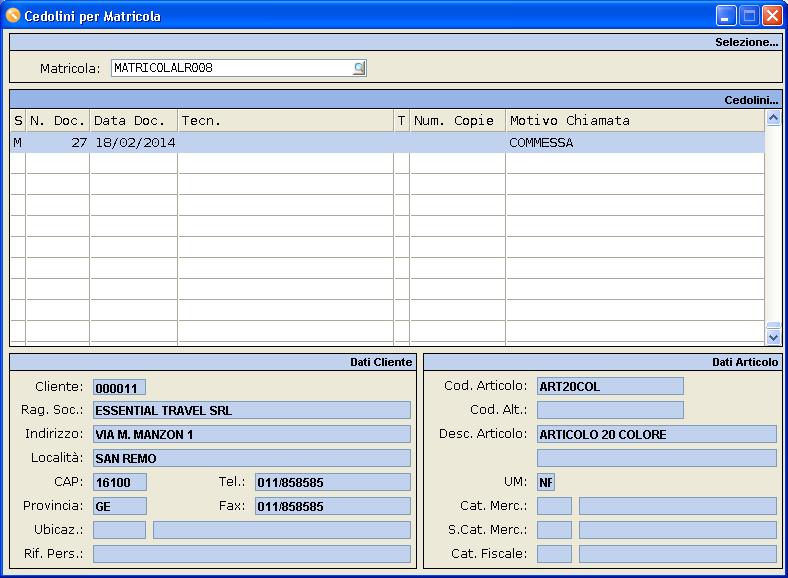The image size is (788, 578).
Task: Click the Provincia field GE
Action: (x=120, y=506)
